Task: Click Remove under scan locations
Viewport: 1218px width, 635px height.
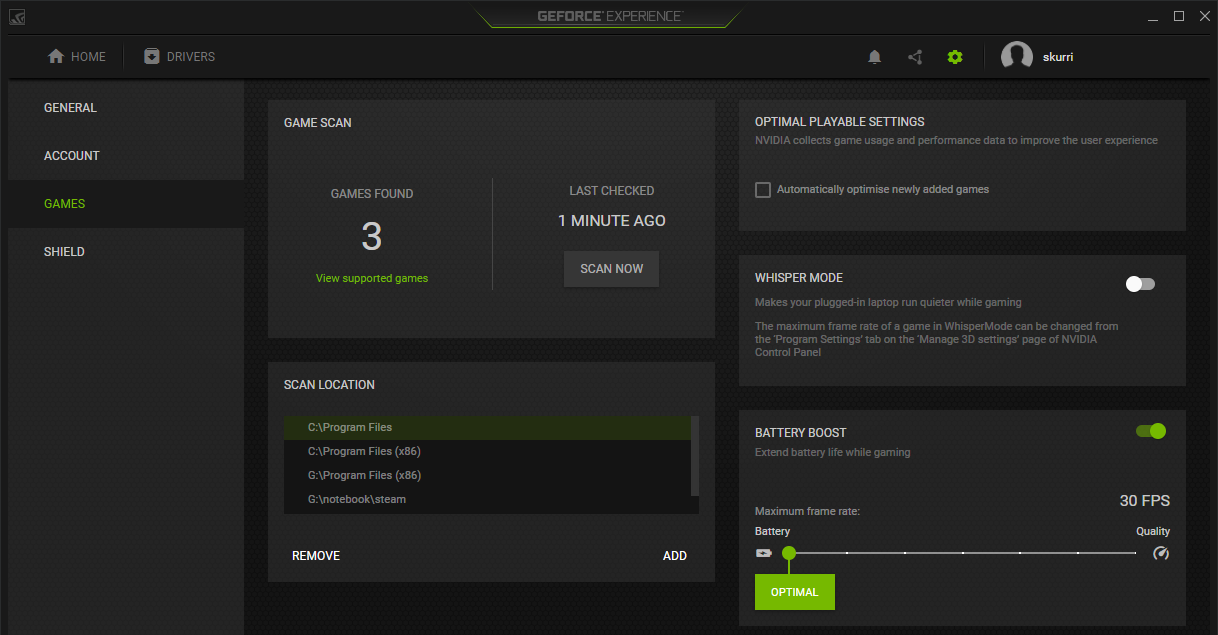Action: click(316, 556)
